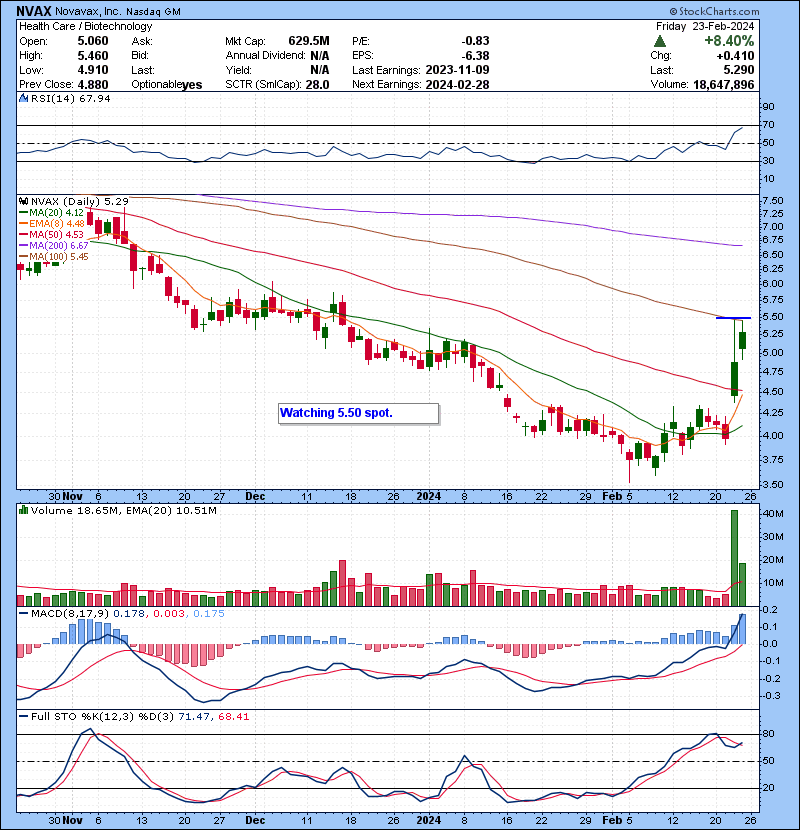800x830 pixels.
Task: Click the +8.40% percent change
Action: coord(729,41)
